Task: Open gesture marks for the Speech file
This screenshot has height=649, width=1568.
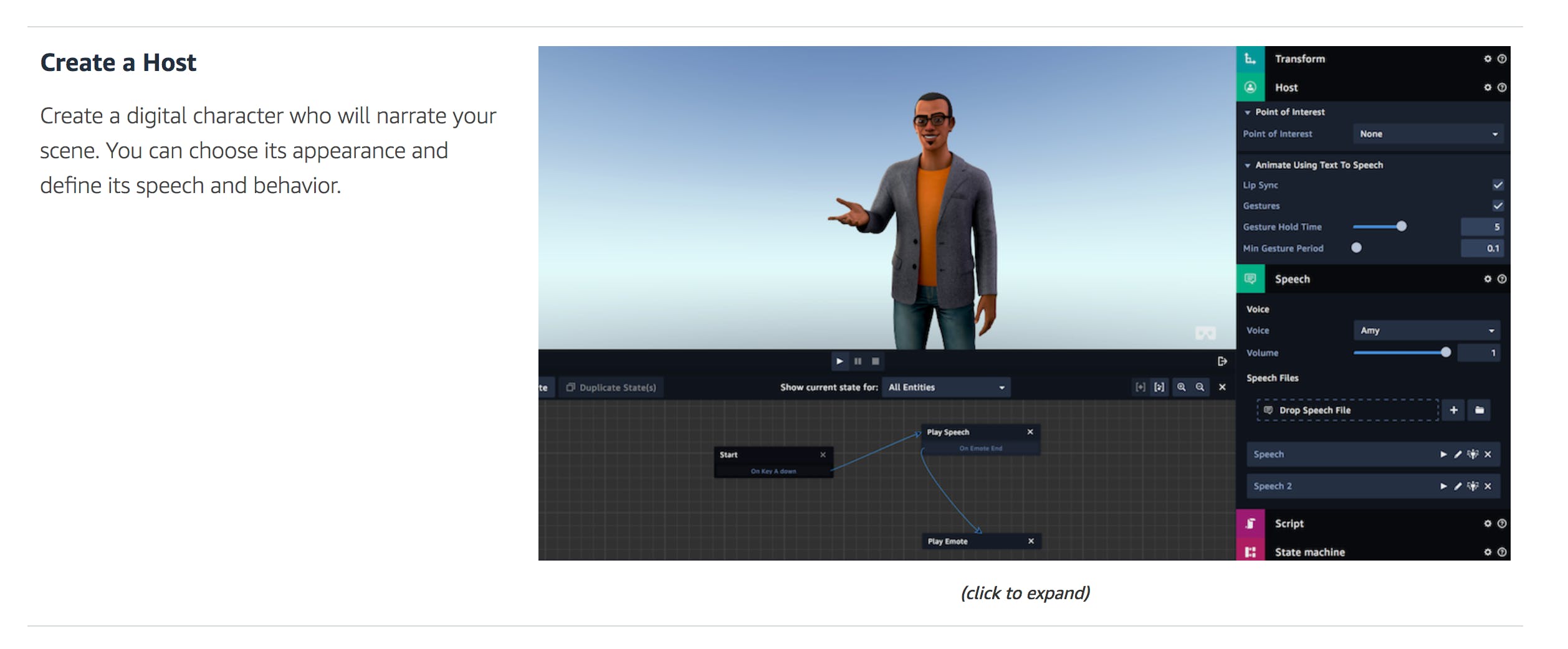Action: coord(1473,454)
